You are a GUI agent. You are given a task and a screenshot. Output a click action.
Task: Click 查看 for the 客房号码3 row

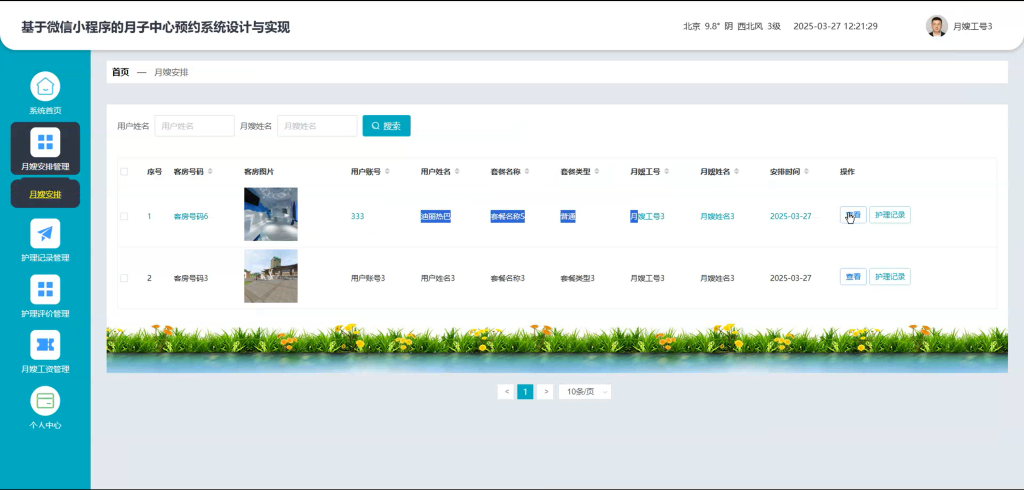pyautogui.click(x=853, y=276)
